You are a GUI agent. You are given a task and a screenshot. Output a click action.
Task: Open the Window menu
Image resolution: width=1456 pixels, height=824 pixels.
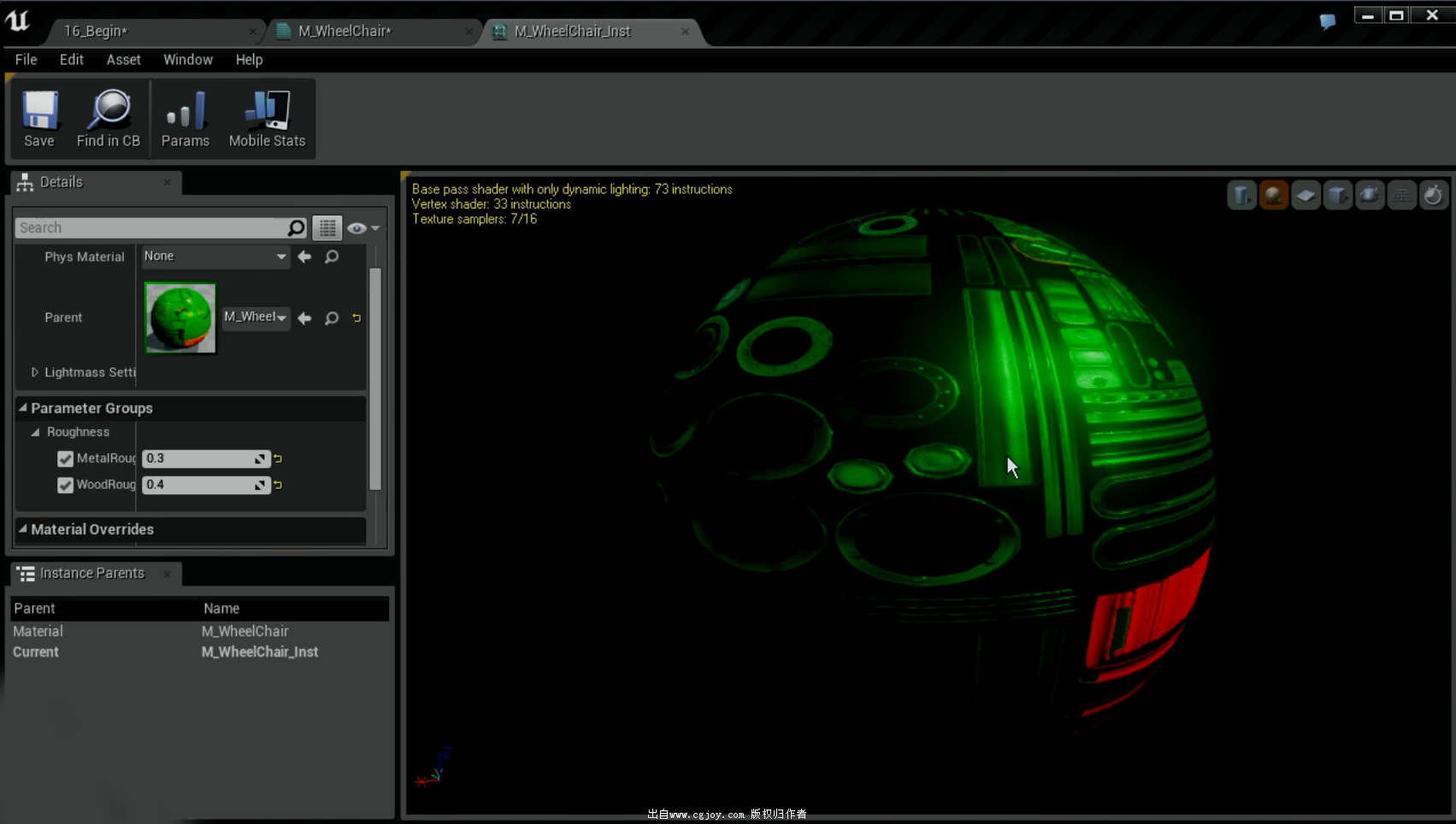tap(188, 59)
